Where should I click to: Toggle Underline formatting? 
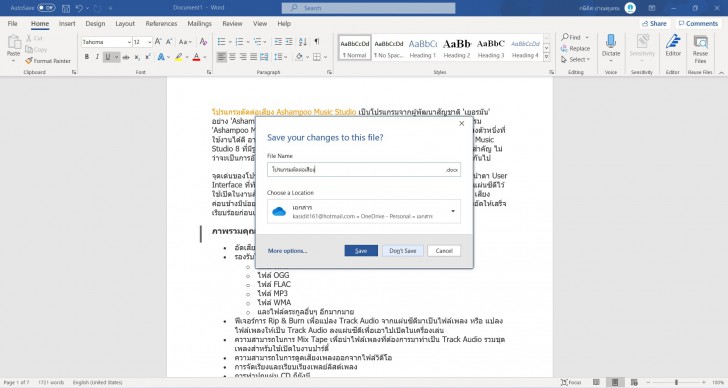108,57
